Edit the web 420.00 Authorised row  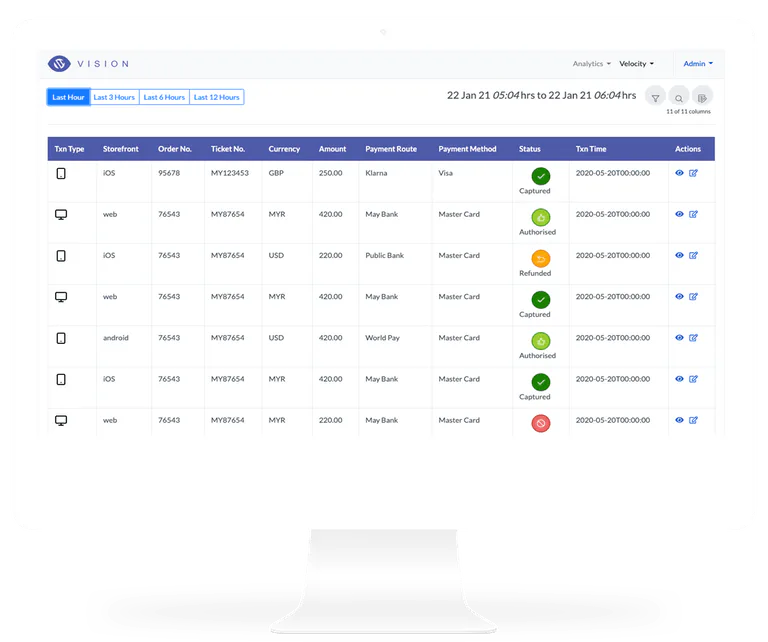click(693, 214)
